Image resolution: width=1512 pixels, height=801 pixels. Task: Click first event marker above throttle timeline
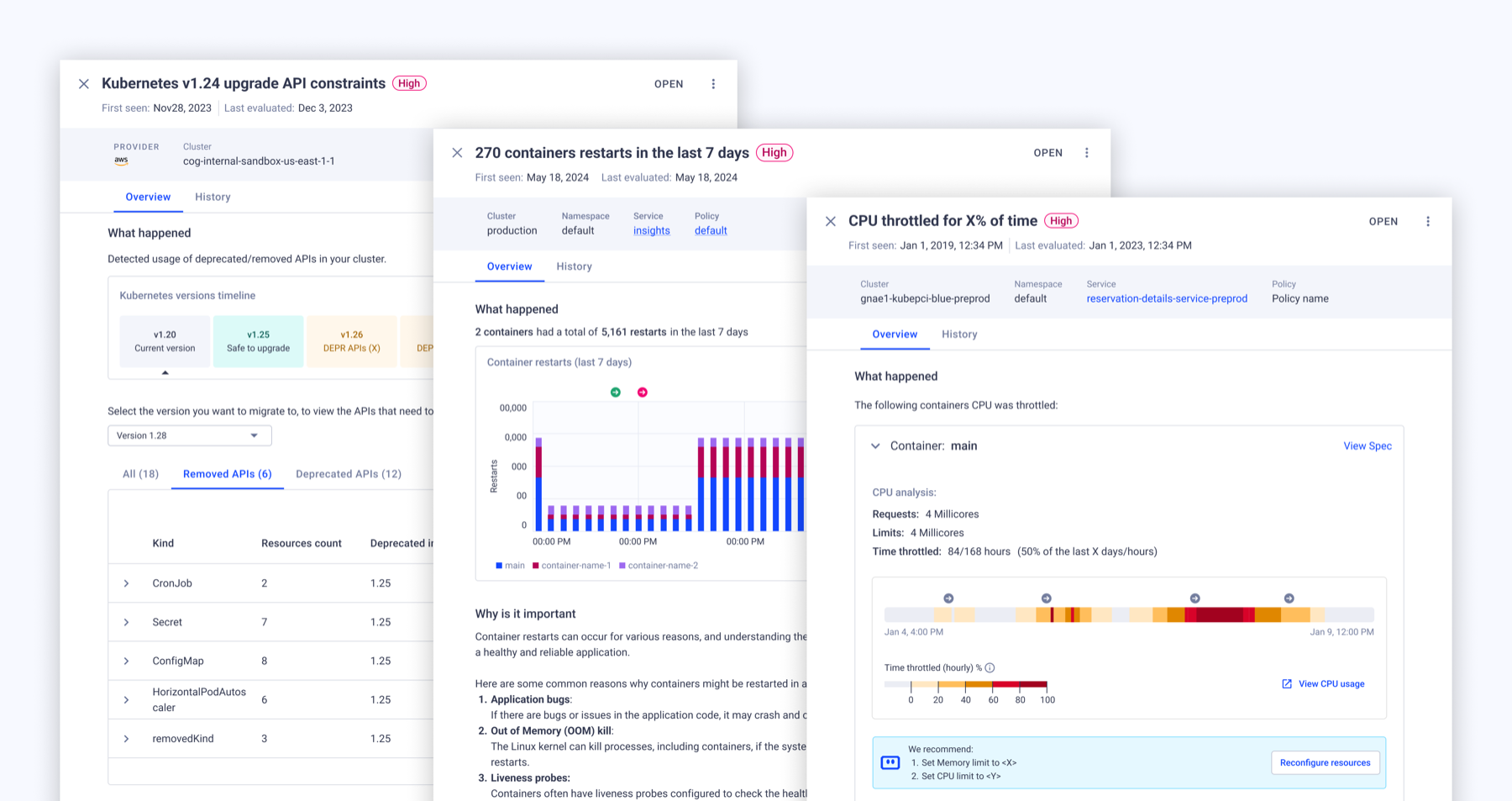[948, 598]
